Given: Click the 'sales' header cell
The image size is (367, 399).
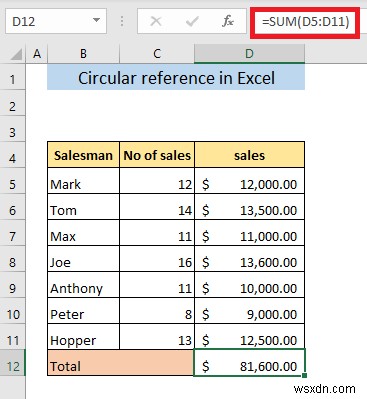Looking at the screenshot, I should click(x=249, y=155).
